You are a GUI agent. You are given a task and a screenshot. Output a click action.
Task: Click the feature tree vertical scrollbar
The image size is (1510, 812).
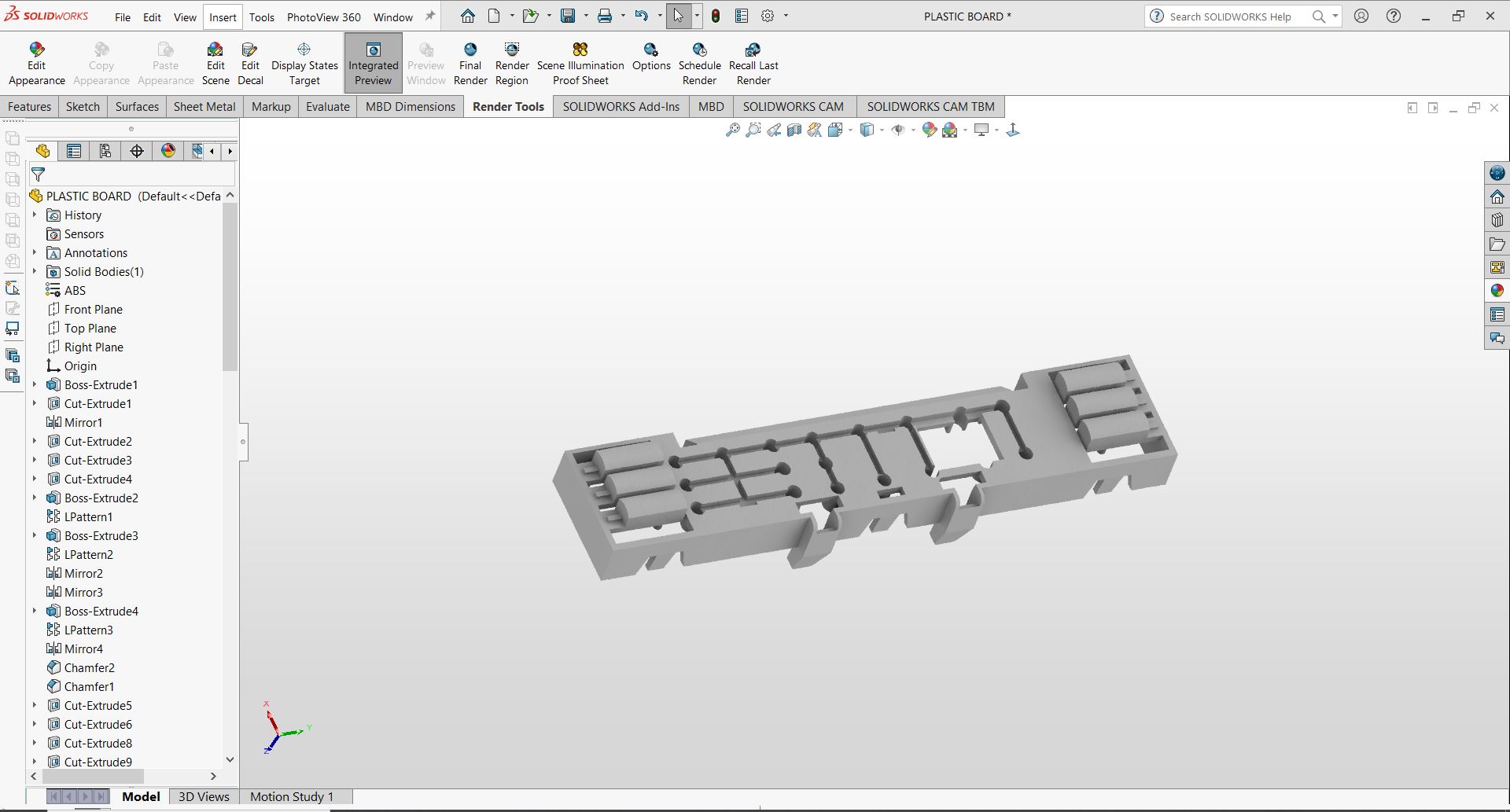coord(230,286)
